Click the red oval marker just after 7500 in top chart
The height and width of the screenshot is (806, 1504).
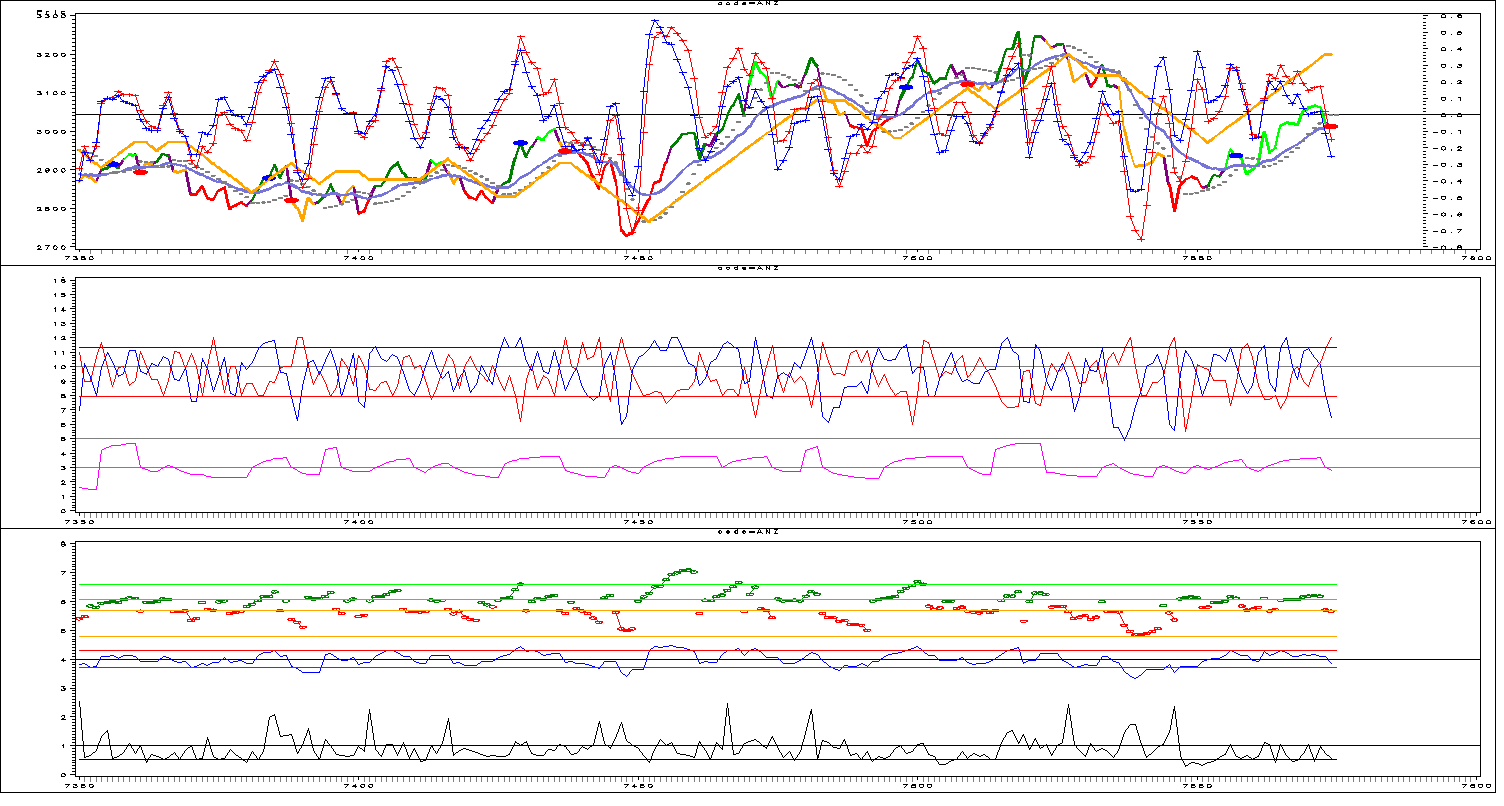[967, 84]
